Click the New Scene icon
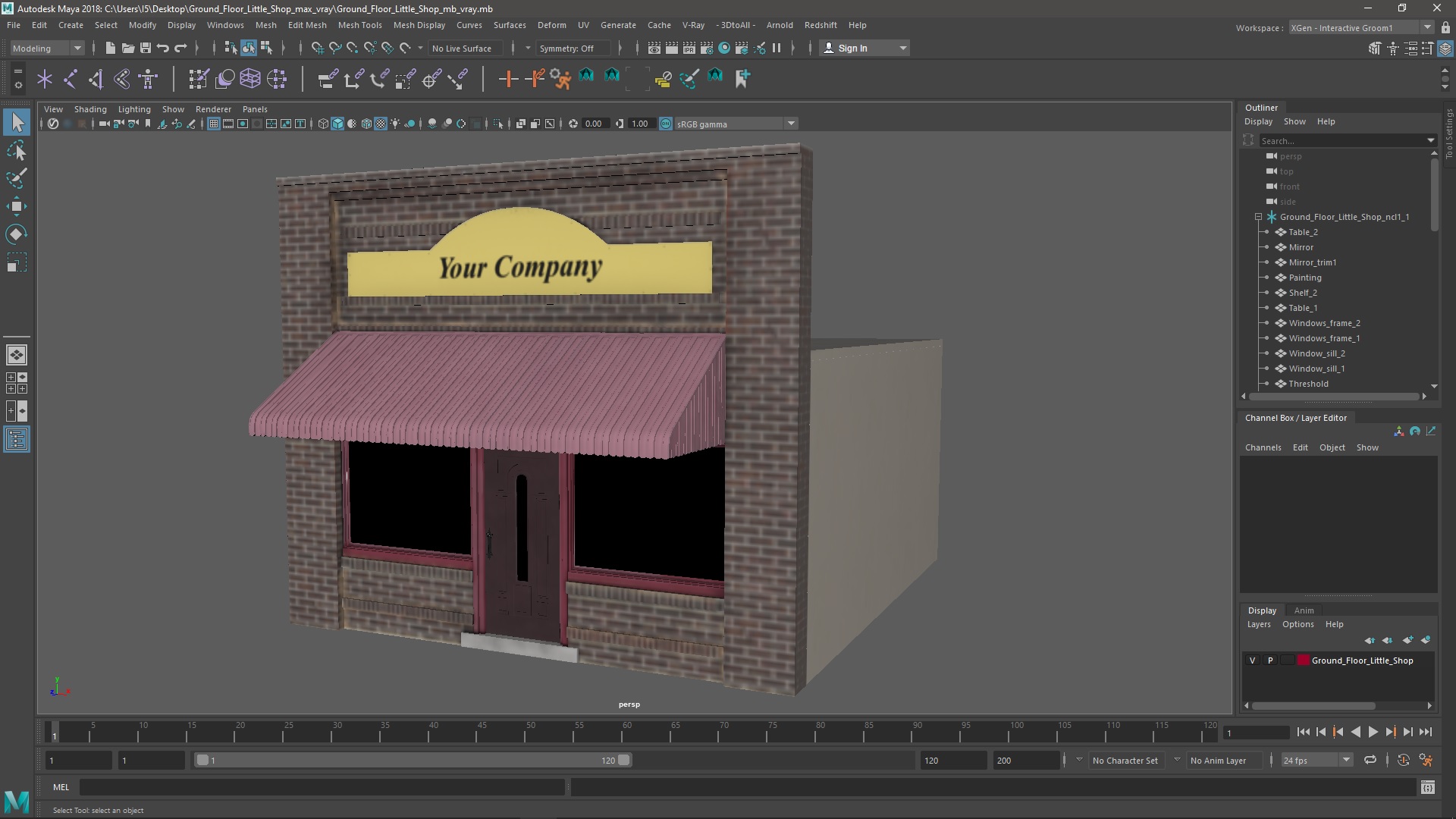This screenshot has width=1456, height=819. [111, 48]
